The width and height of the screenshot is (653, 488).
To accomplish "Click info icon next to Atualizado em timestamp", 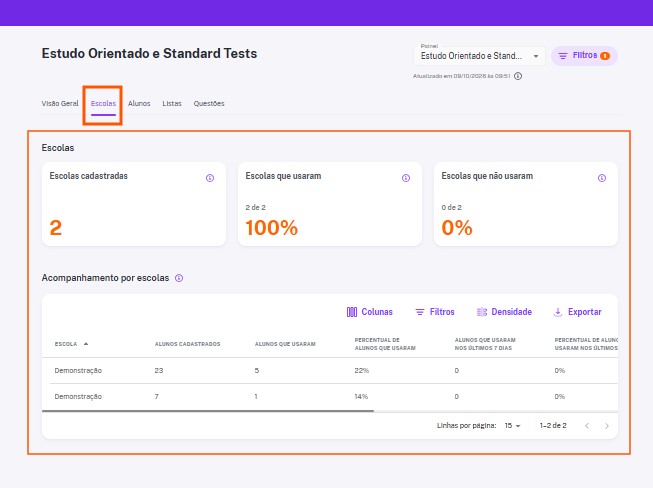I will [x=518, y=76].
